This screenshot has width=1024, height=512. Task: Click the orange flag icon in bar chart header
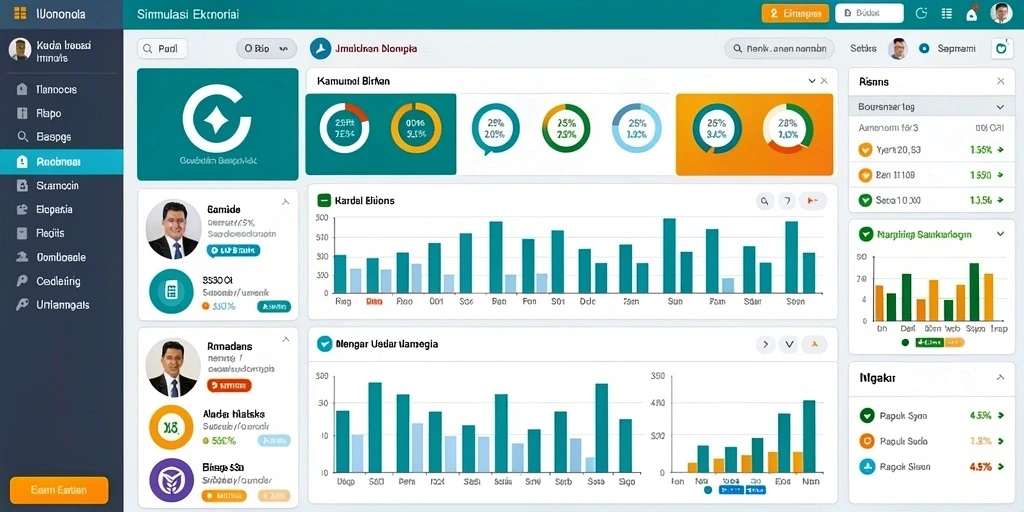point(813,201)
